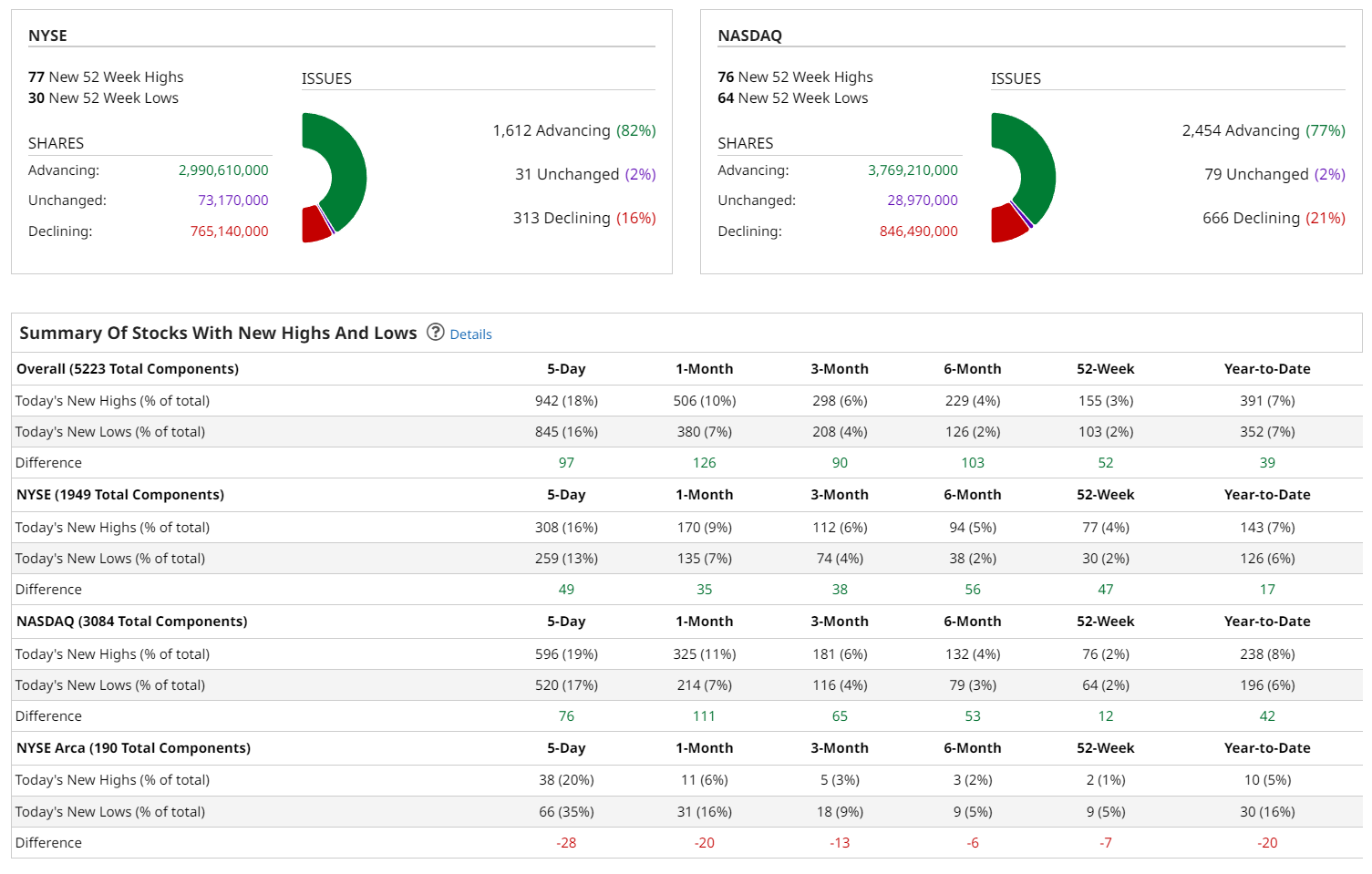The image size is (1372, 874).
Task: Click Overall 1-Month new highs 506 (10%)
Action: tap(705, 401)
